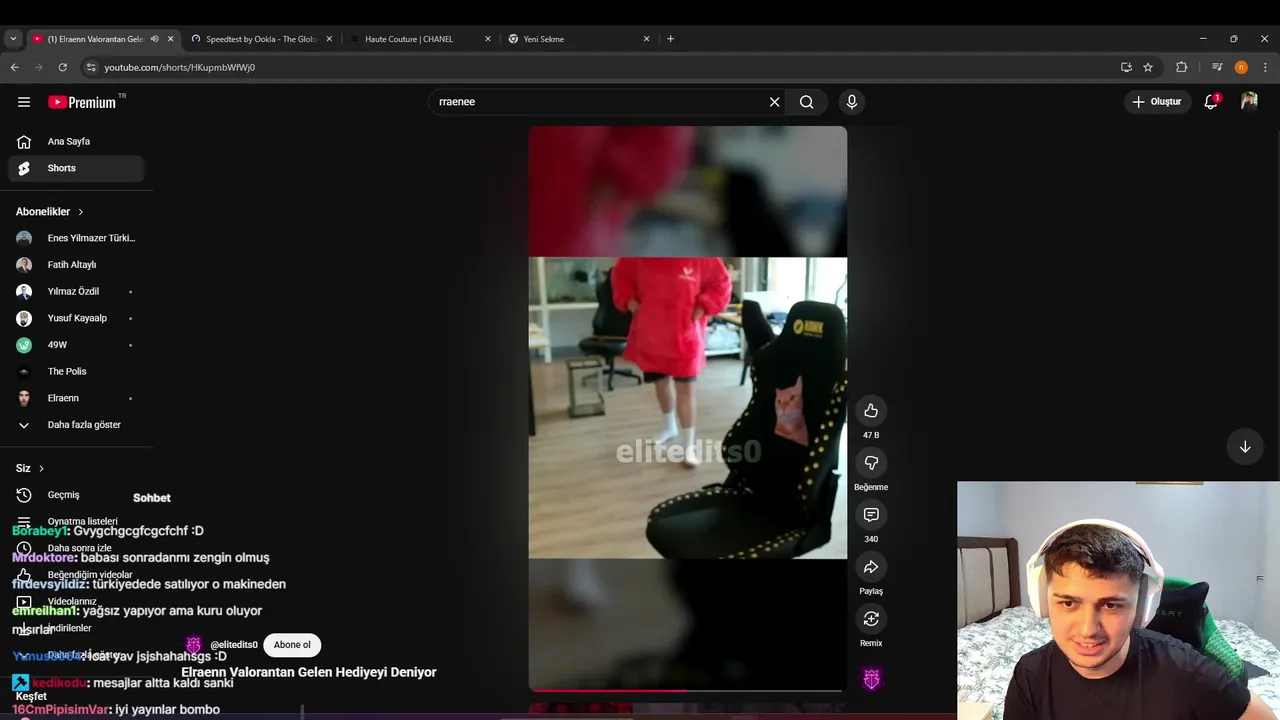Start voice search with microphone icon
This screenshot has width=1280, height=720.
tap(852, 102)
